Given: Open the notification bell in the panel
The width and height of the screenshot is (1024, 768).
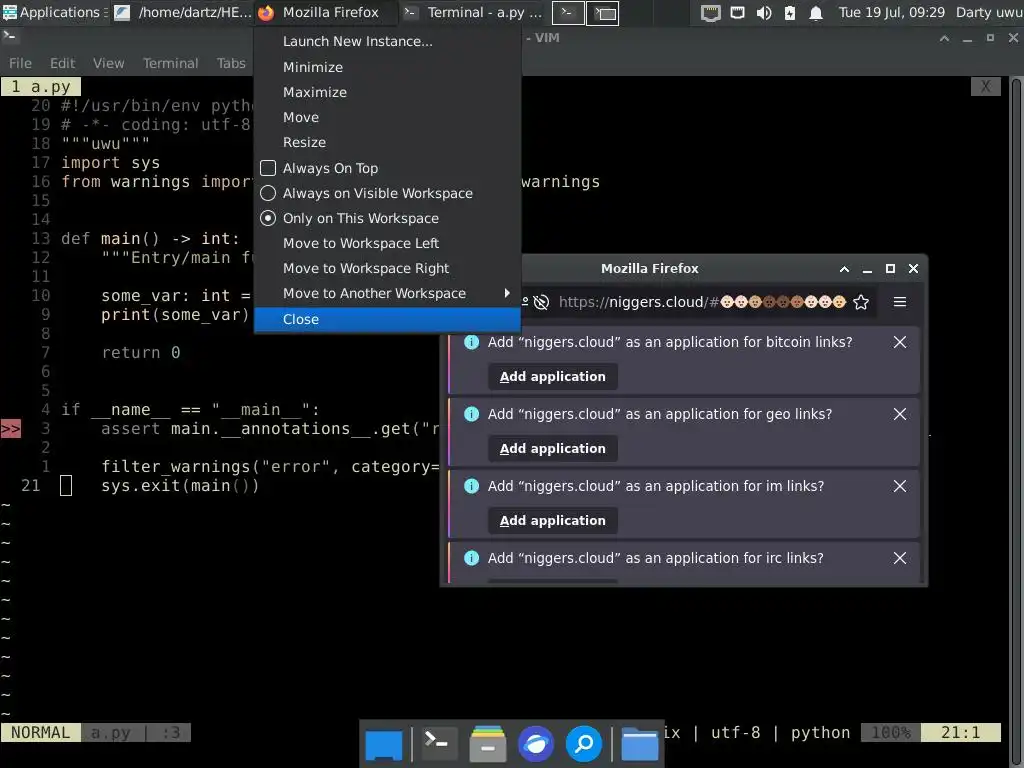Looking at the screenshot, I should (816, 13).
